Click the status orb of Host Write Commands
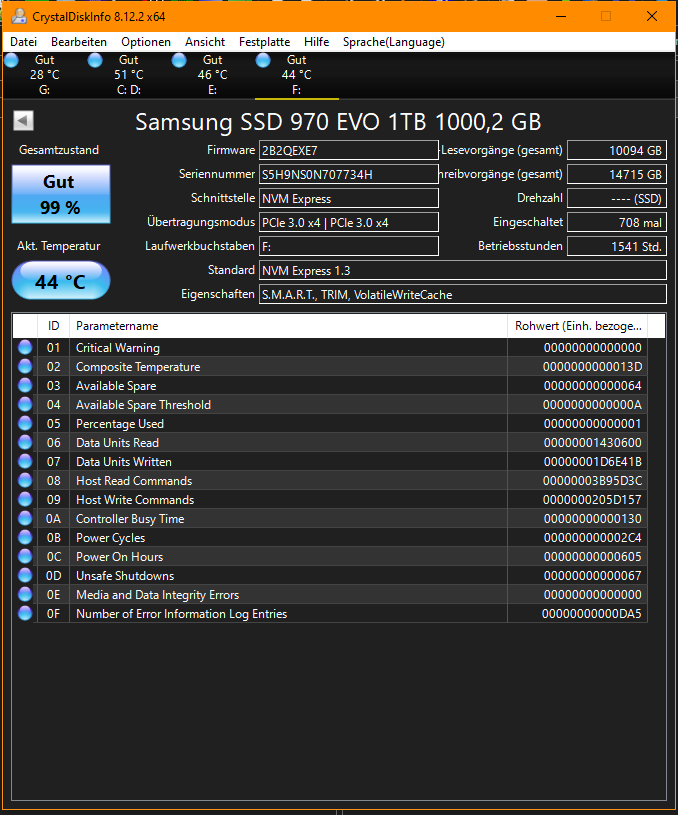The height and width of the screenshot is (815, 678). [x=25, y=499]
